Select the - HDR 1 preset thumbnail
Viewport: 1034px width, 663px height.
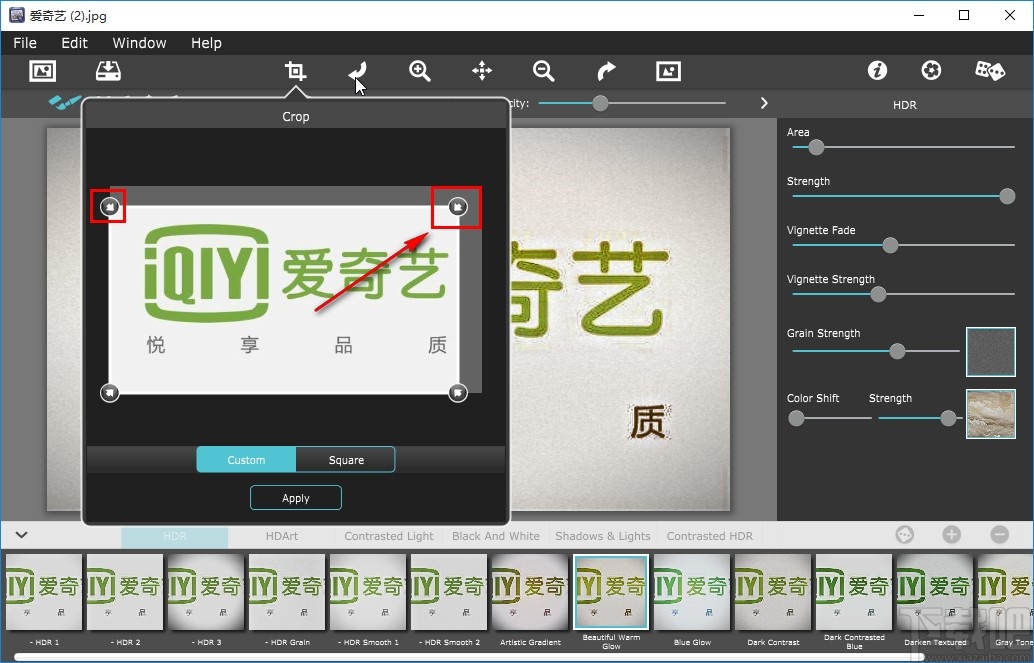click(x=44, y=592)
